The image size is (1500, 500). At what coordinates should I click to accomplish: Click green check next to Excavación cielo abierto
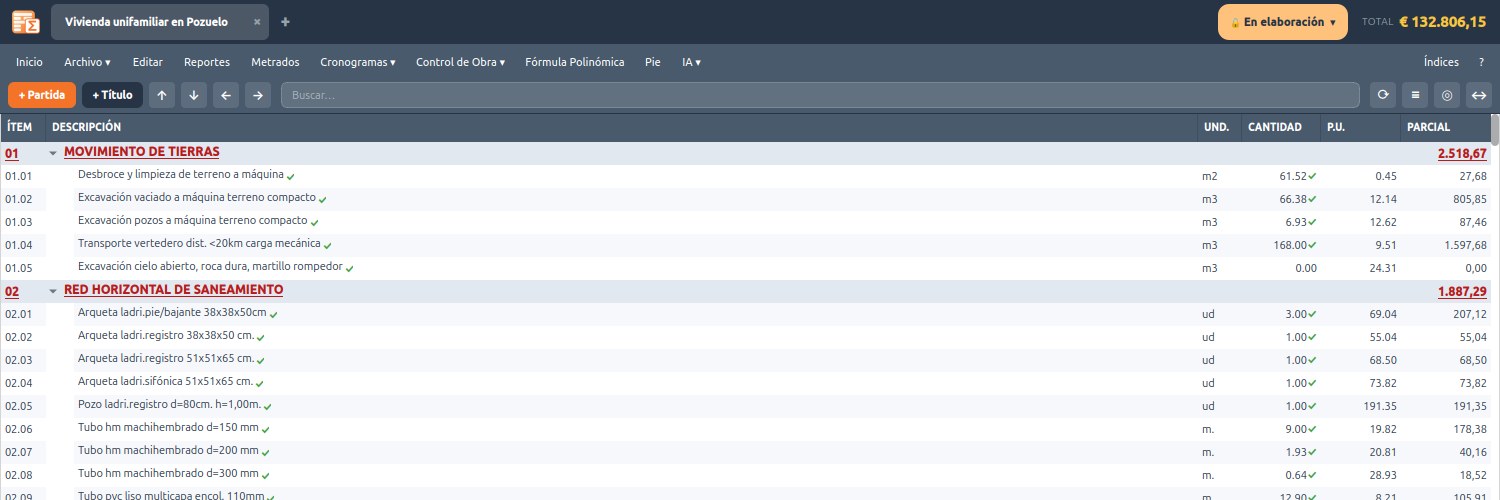click(350, 268)
